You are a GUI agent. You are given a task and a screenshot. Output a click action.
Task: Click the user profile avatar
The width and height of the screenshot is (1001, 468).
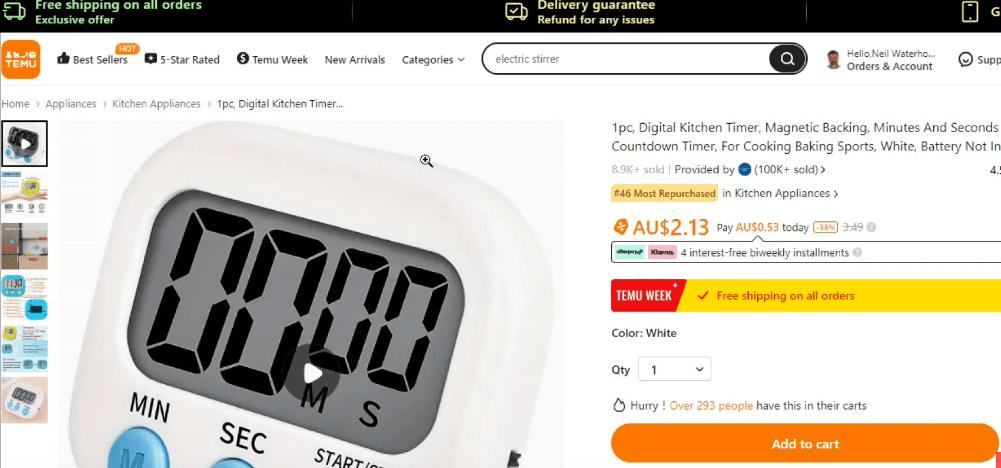click(x=833, y=59)
